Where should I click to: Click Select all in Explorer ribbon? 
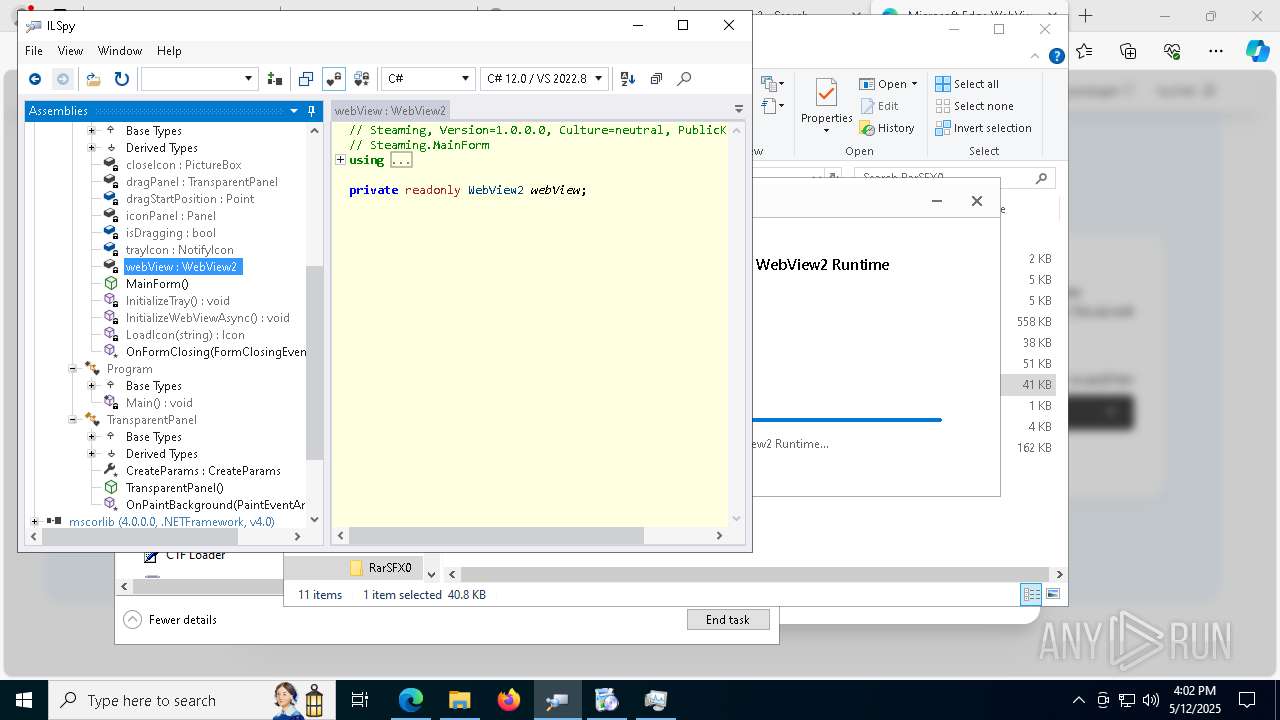967,84
